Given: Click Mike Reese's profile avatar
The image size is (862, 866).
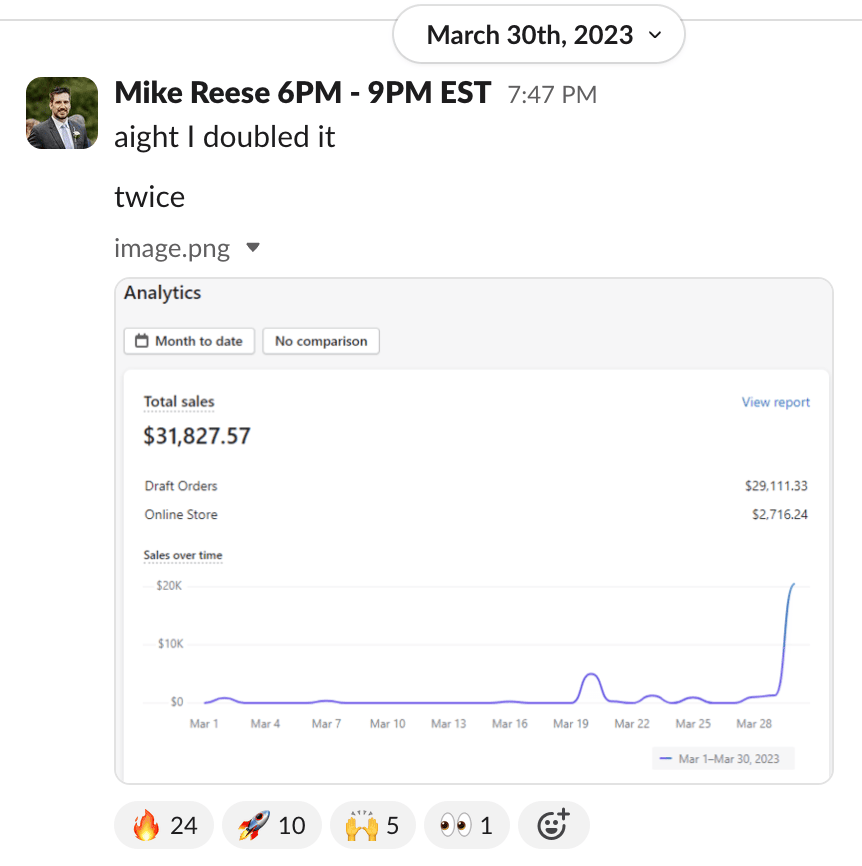Looking at the screenshot, I should [x=61, y=113].
